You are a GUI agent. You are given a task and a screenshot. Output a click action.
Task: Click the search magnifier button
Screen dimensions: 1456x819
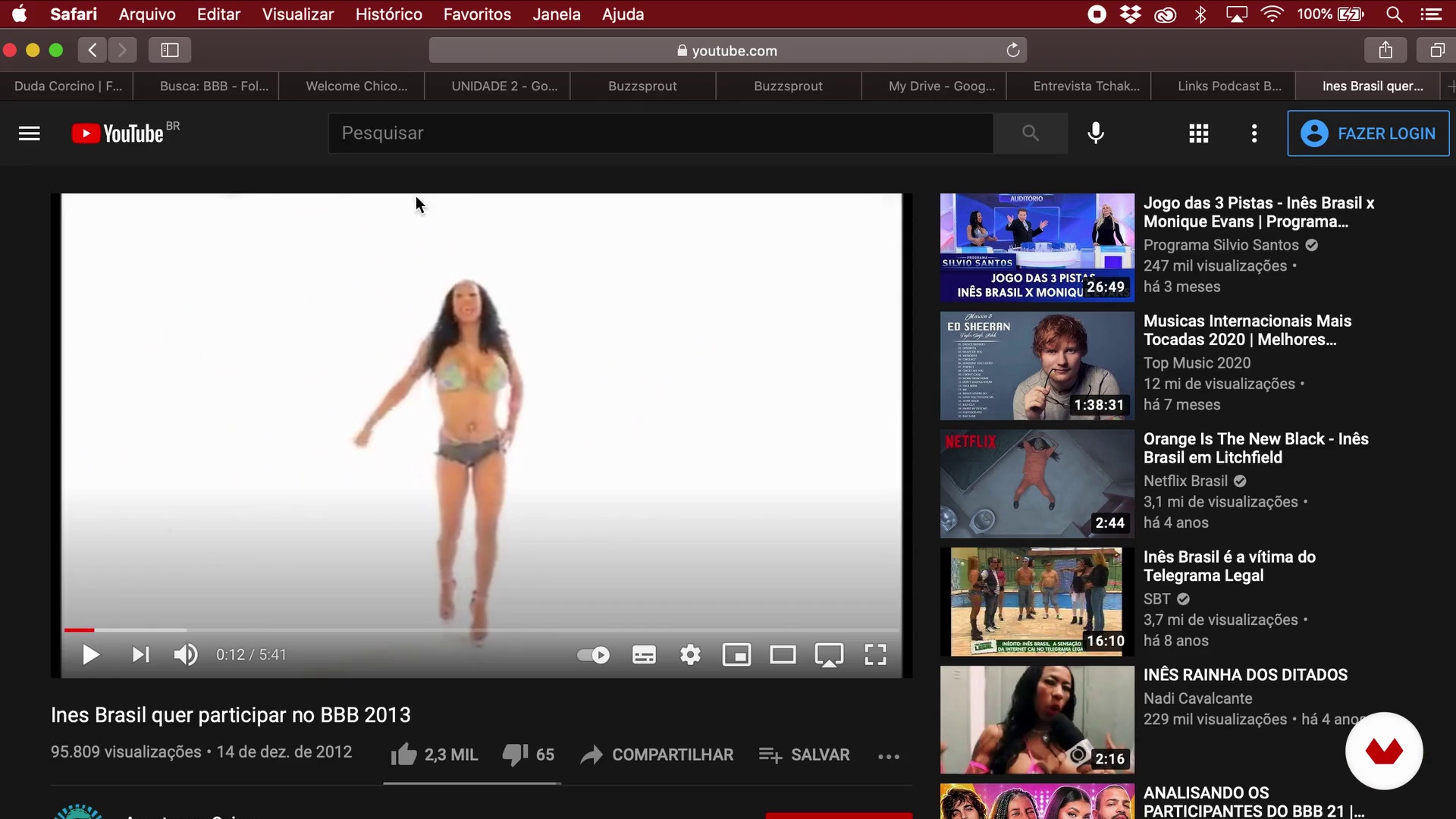pyautogui.click(x=1030, y=133)
